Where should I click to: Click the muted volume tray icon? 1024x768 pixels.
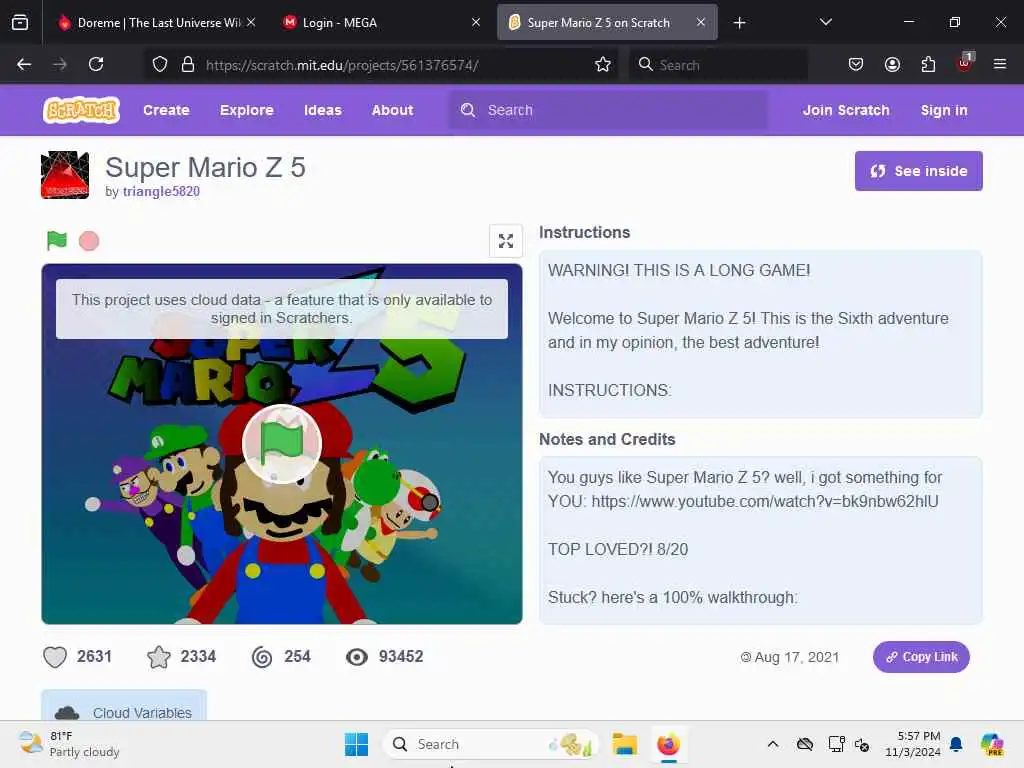862,744
